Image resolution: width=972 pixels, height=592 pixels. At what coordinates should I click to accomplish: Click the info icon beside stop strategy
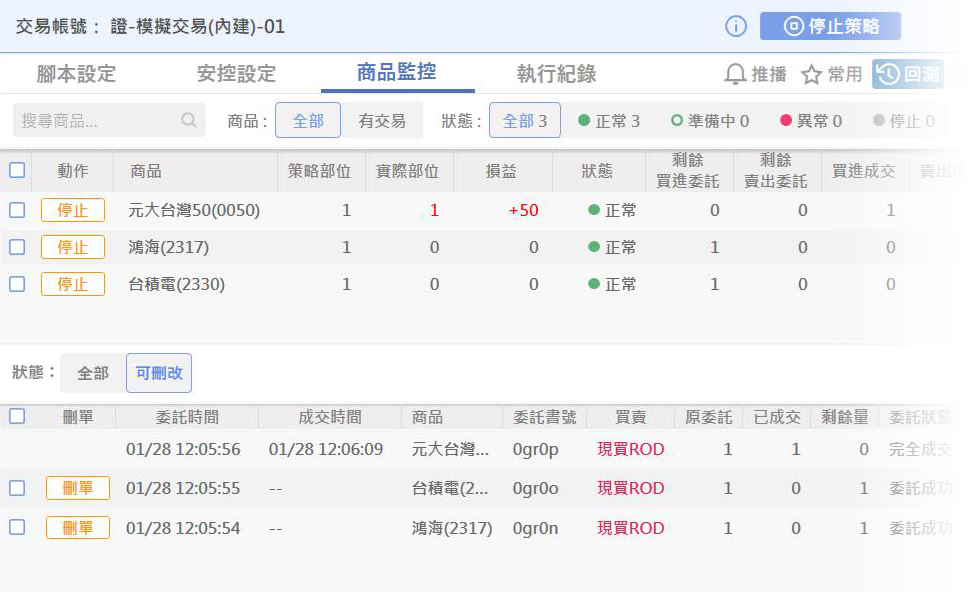tap(736, 27)
